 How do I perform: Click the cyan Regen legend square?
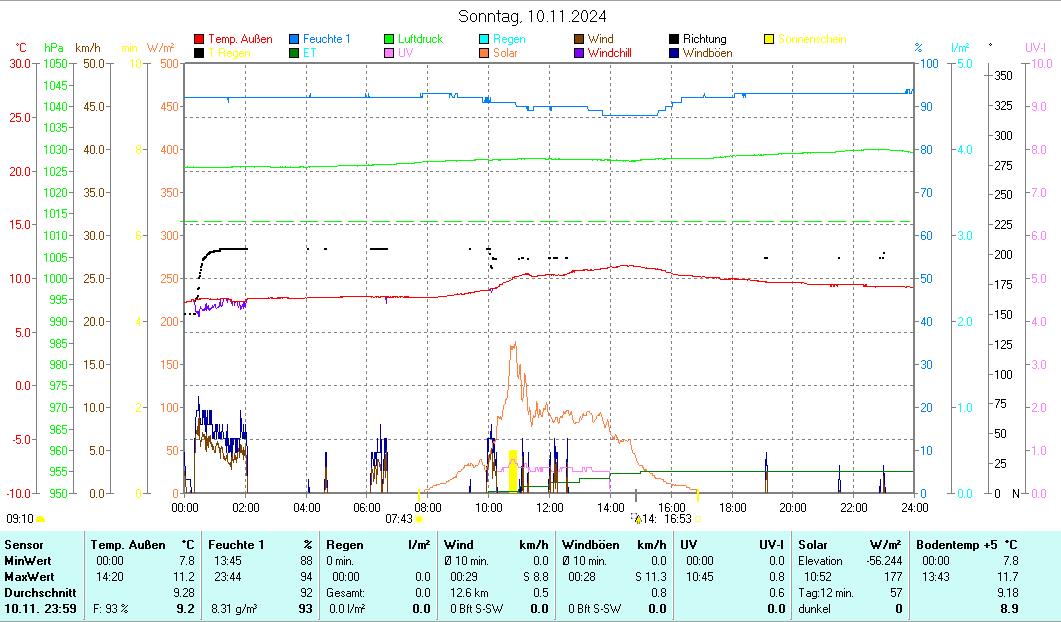[x=485, y=39]
